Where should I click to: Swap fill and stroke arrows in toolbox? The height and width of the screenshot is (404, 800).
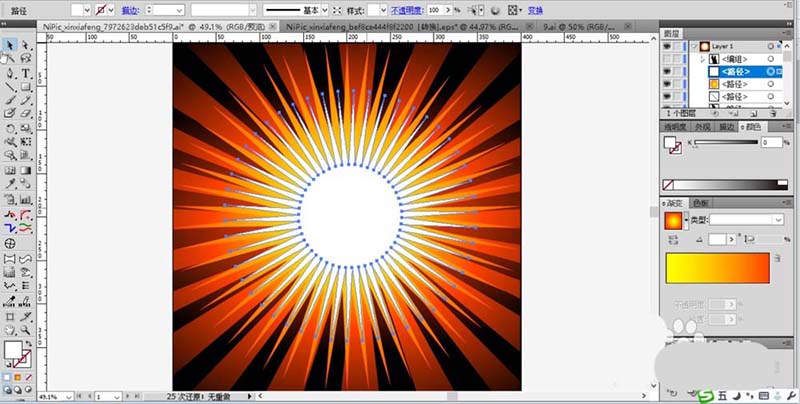pos(28,344)
